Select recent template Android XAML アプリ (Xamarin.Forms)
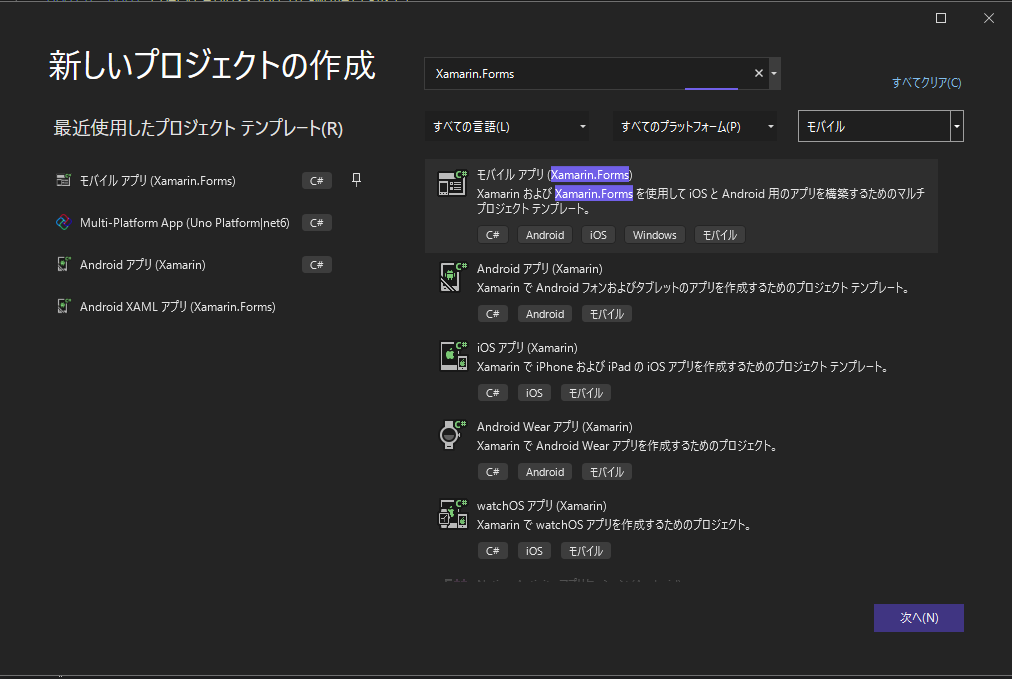This screenshot has width=1012, height=679. click(x=177, y=307)
